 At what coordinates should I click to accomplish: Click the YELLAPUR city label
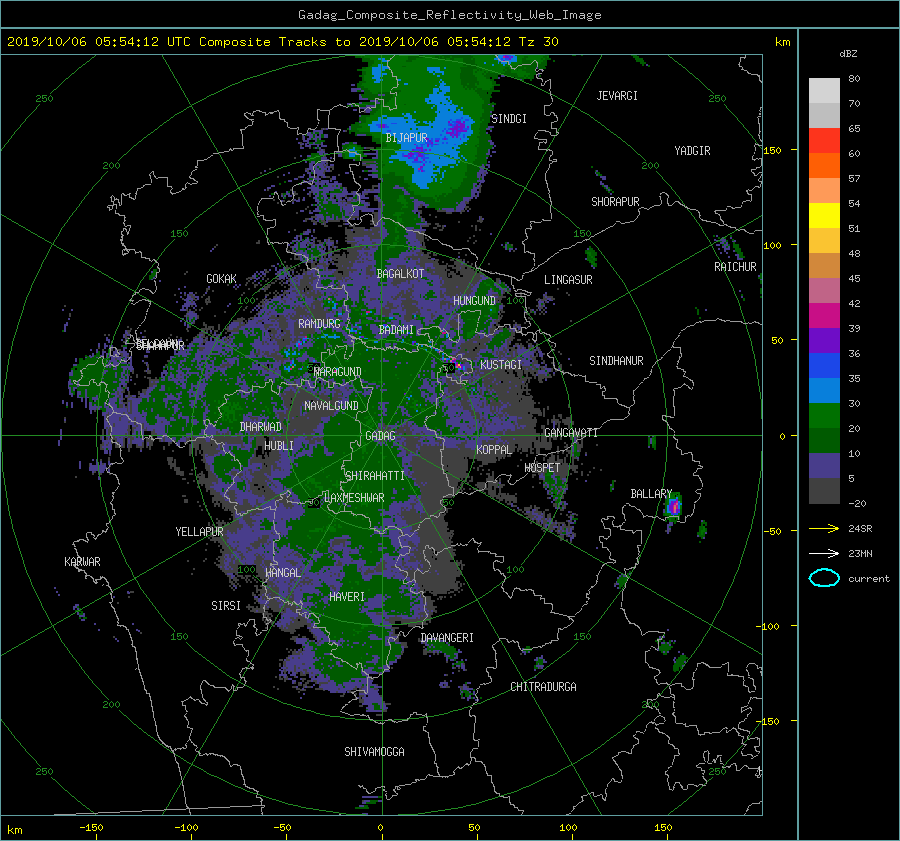(x=199, y=532)
